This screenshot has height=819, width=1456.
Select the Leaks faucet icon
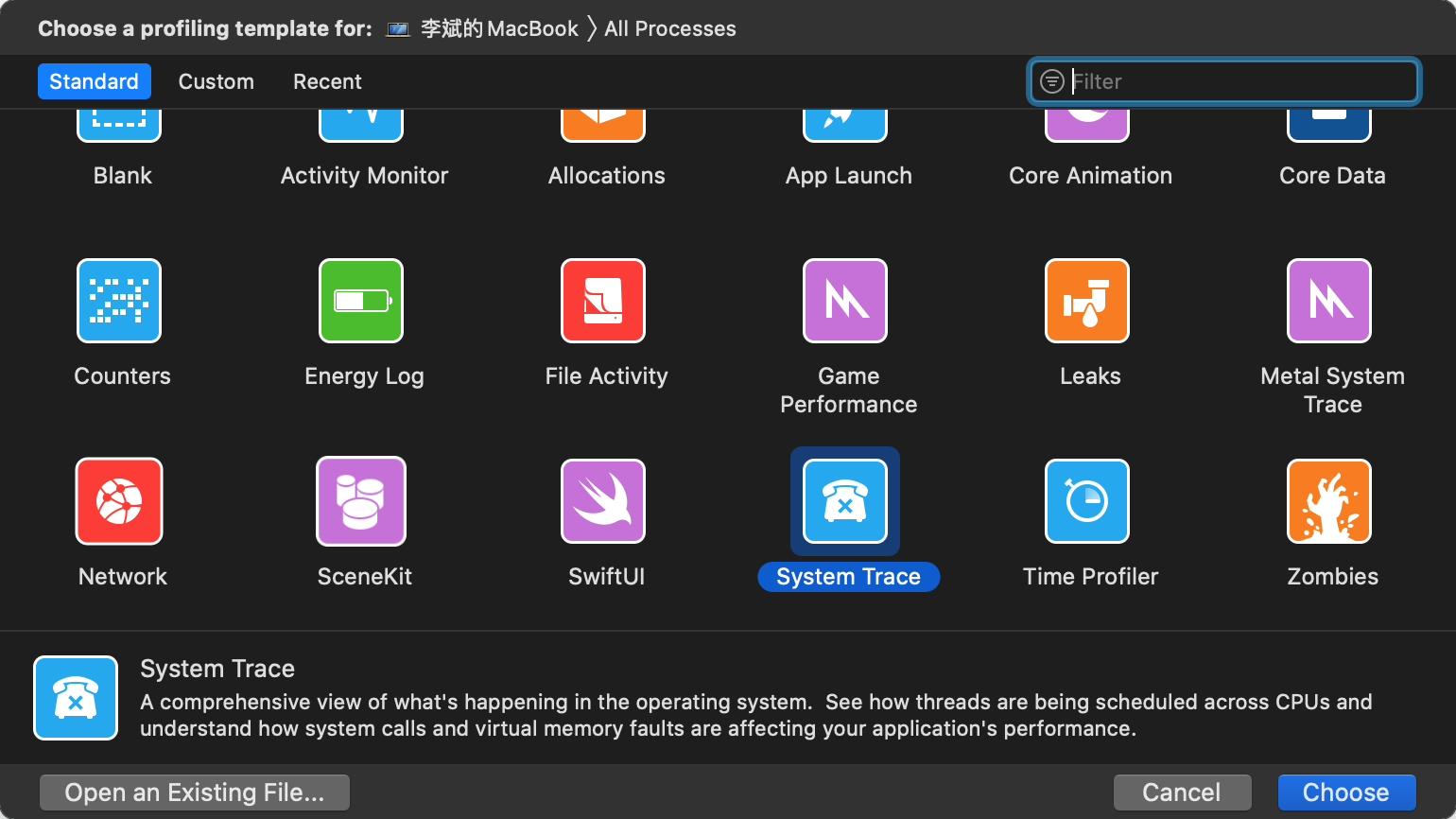click(1087, 301)
